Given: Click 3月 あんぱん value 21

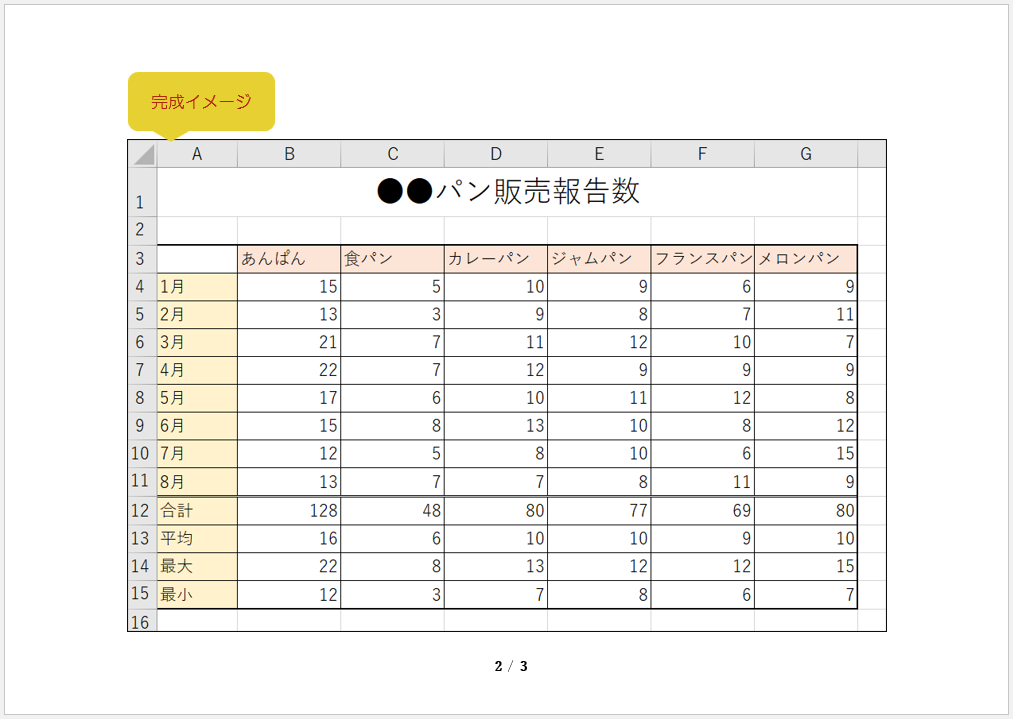Looking at the screenshot, I should [289, 342].
